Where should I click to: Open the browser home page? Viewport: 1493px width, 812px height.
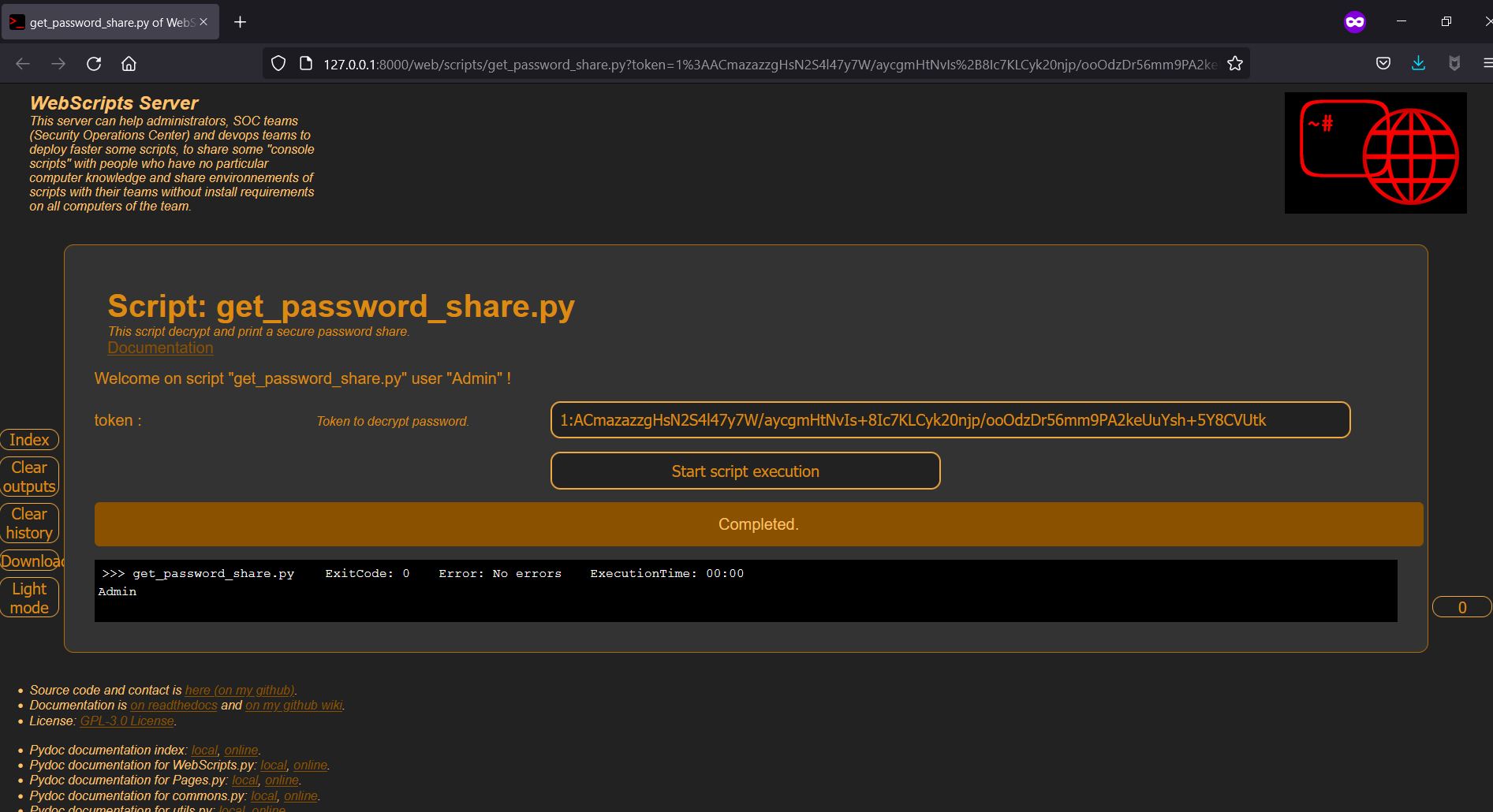pos(129,63)
